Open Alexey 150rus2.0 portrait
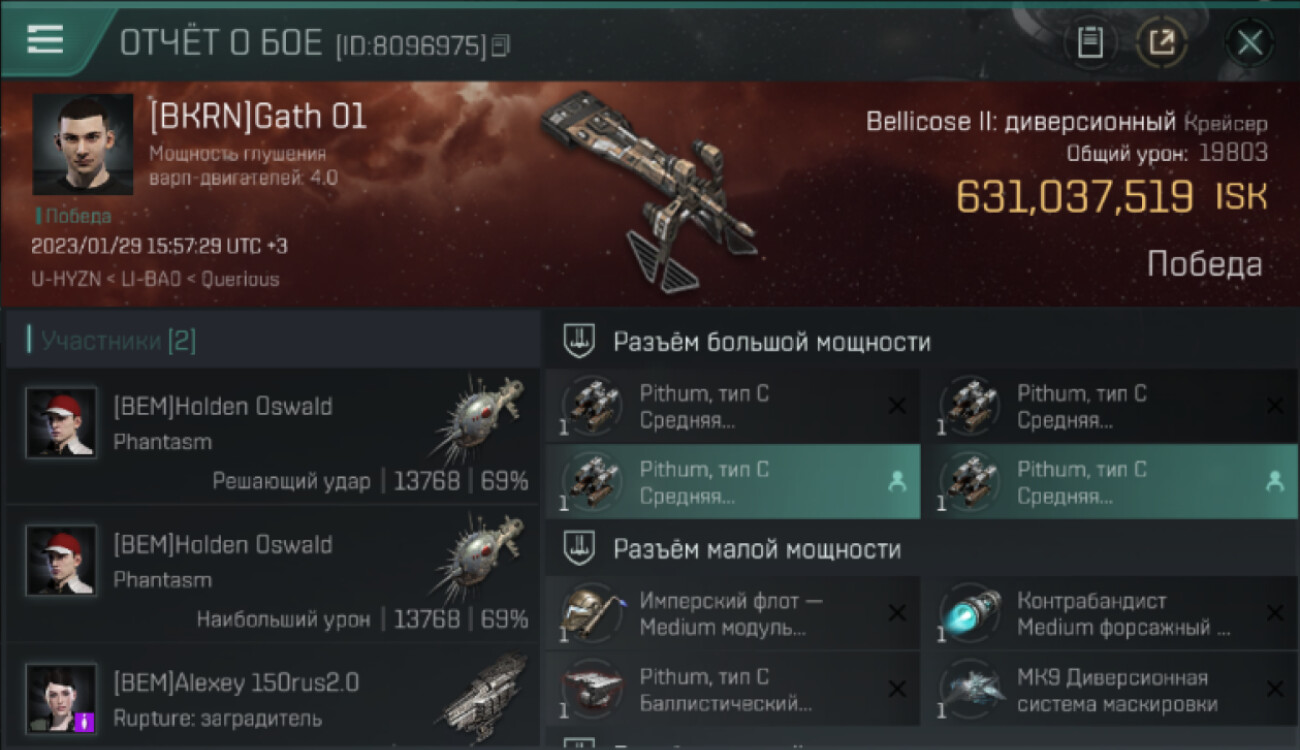1300x750 pixels. (62, 697)
